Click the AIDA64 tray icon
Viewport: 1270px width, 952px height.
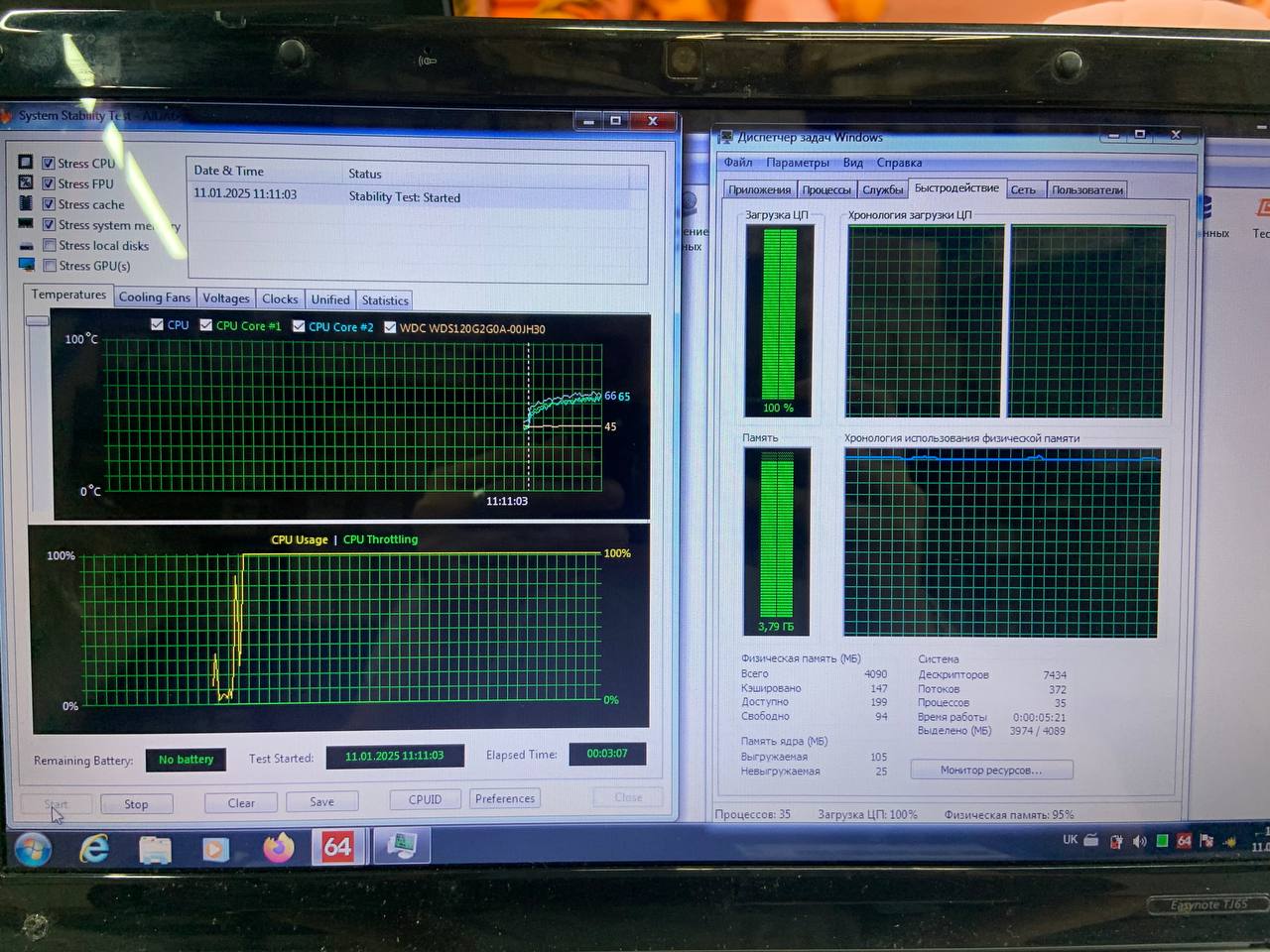tap(1184, 841)
